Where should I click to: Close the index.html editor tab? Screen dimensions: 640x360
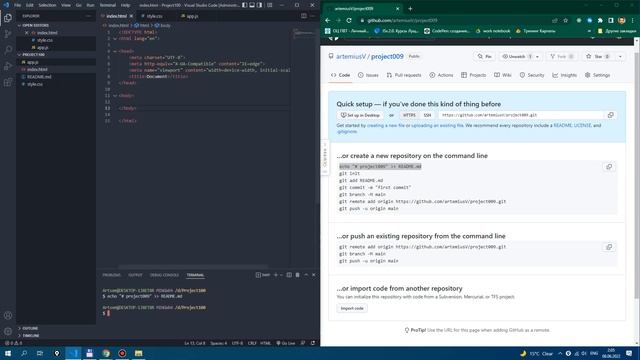[131, 16]
